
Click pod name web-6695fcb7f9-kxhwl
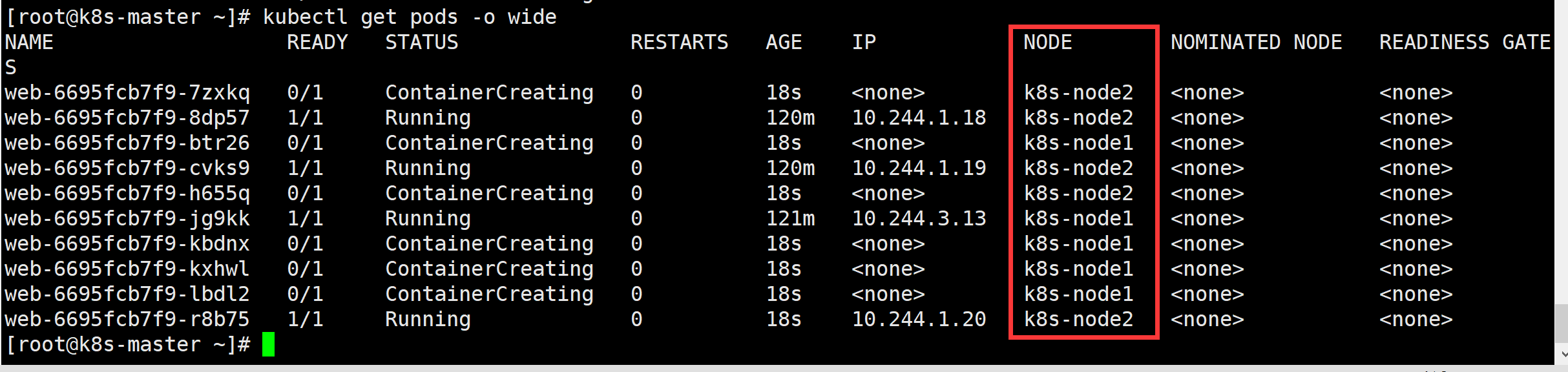pyautogui.click(x=127, y=269)
